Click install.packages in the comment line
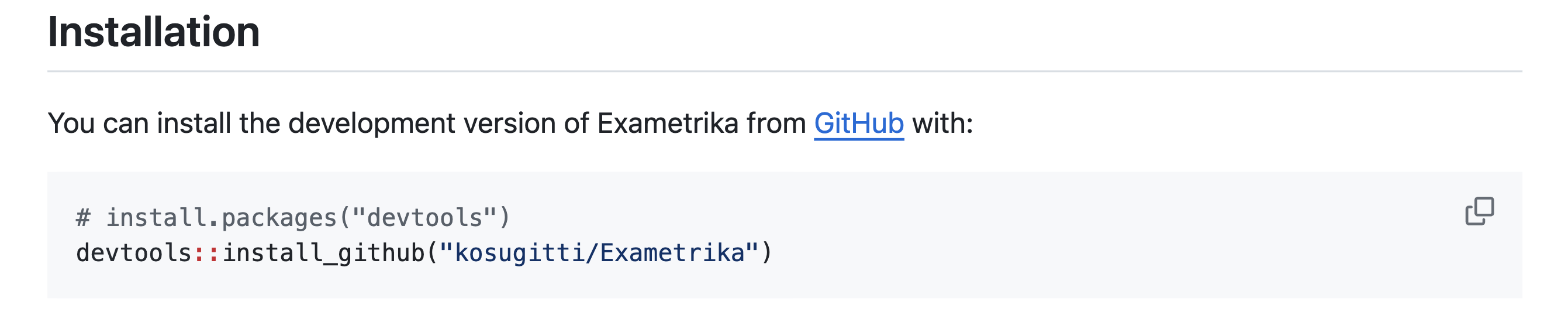 click(222, 218)
